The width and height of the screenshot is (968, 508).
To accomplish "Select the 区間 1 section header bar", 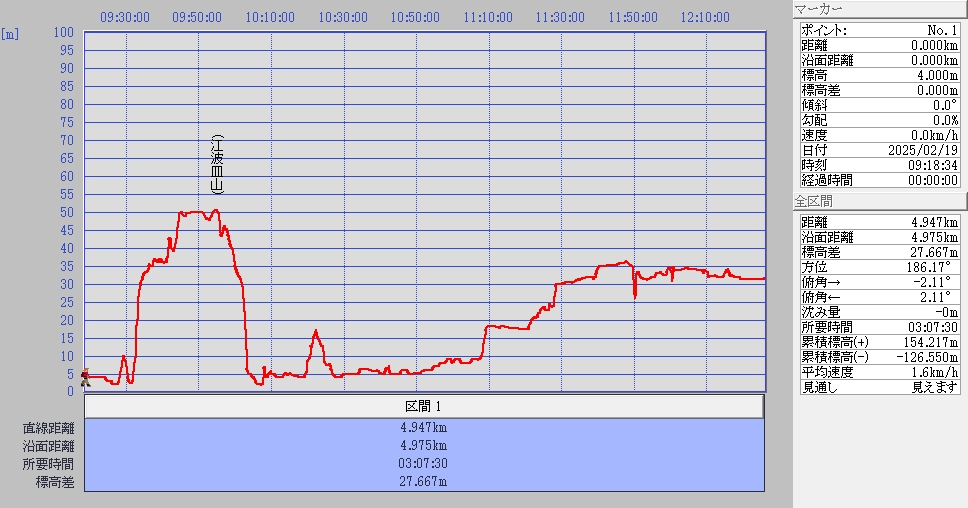I will (x=423, y=407).
